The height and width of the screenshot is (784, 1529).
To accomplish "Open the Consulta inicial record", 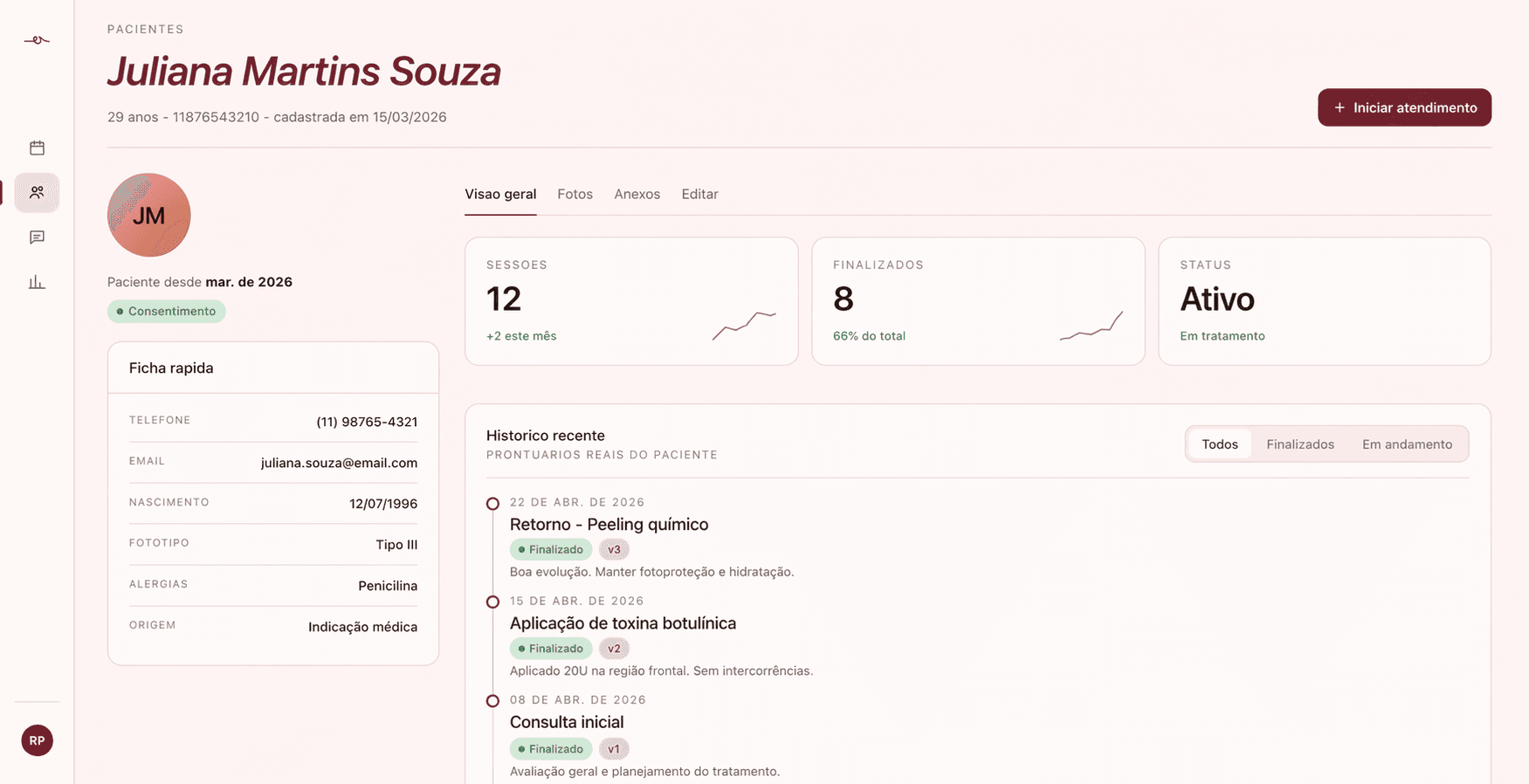I will (x=567, y=722).
